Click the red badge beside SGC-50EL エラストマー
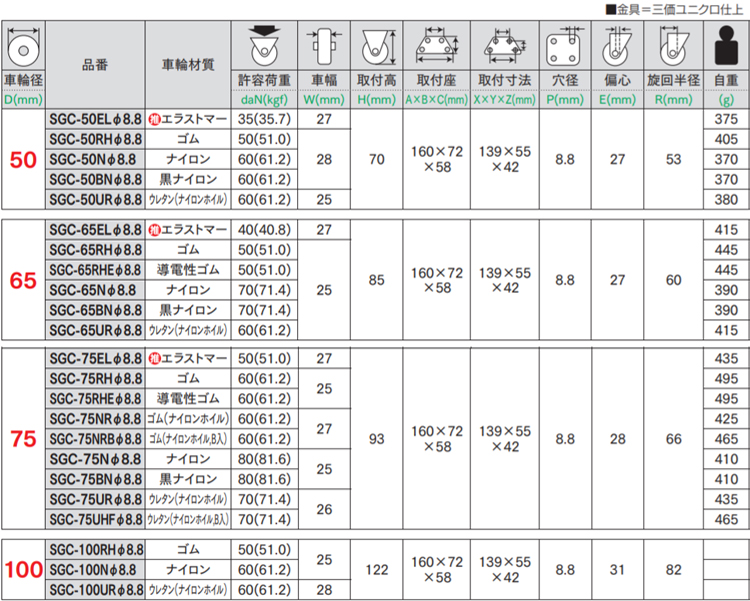This screenshot has height=601, width=750. (x=155, y=119)
